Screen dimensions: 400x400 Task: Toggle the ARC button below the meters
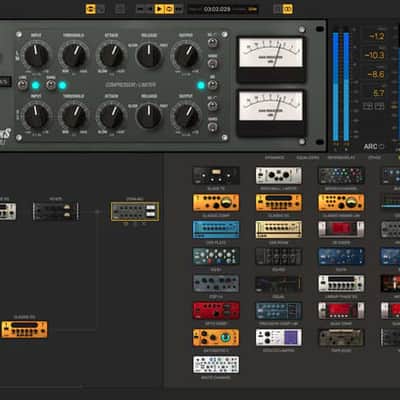[x=374, y=146]
